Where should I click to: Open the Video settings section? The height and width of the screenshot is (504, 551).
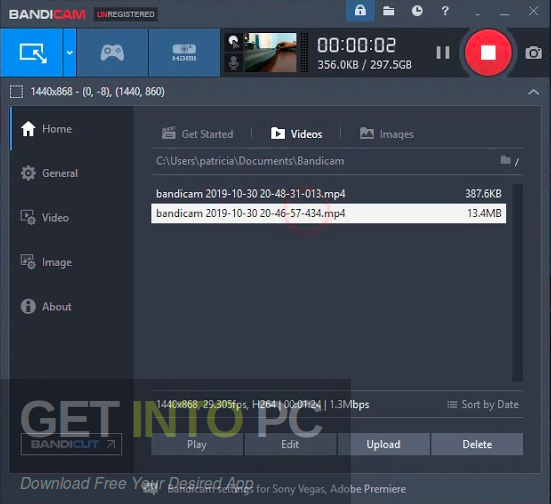(72, 218)
